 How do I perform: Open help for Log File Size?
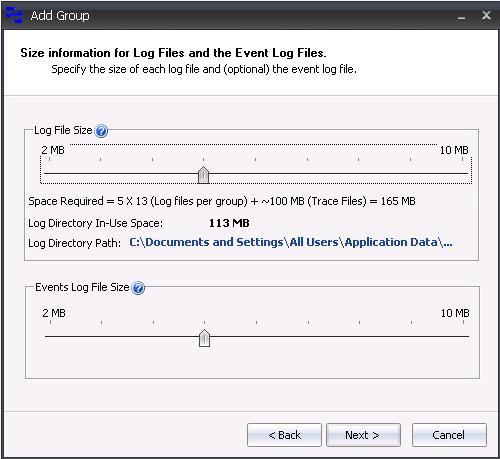(x=101, y=131)
